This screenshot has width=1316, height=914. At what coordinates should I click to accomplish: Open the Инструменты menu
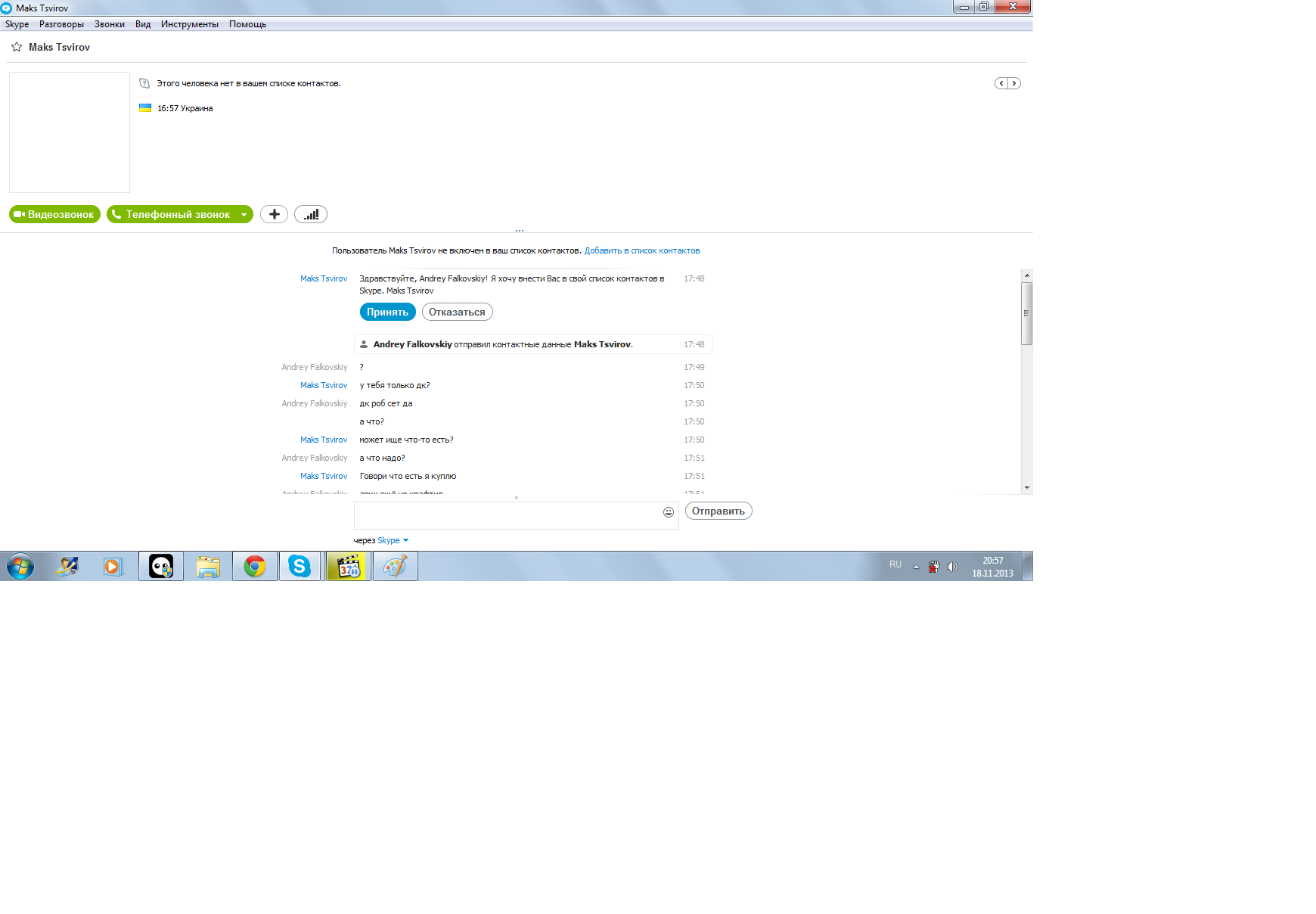click(190, 24)
